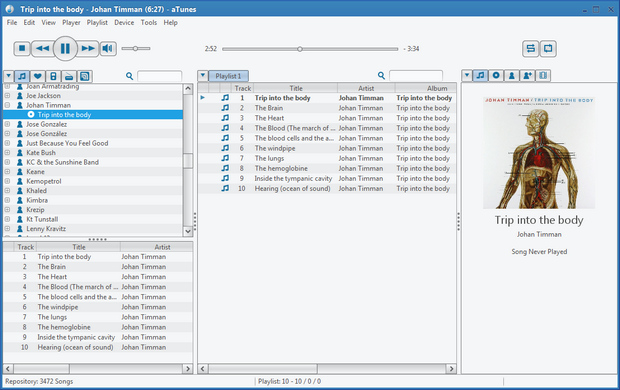Open the Player menu

(x=71, y=23)
